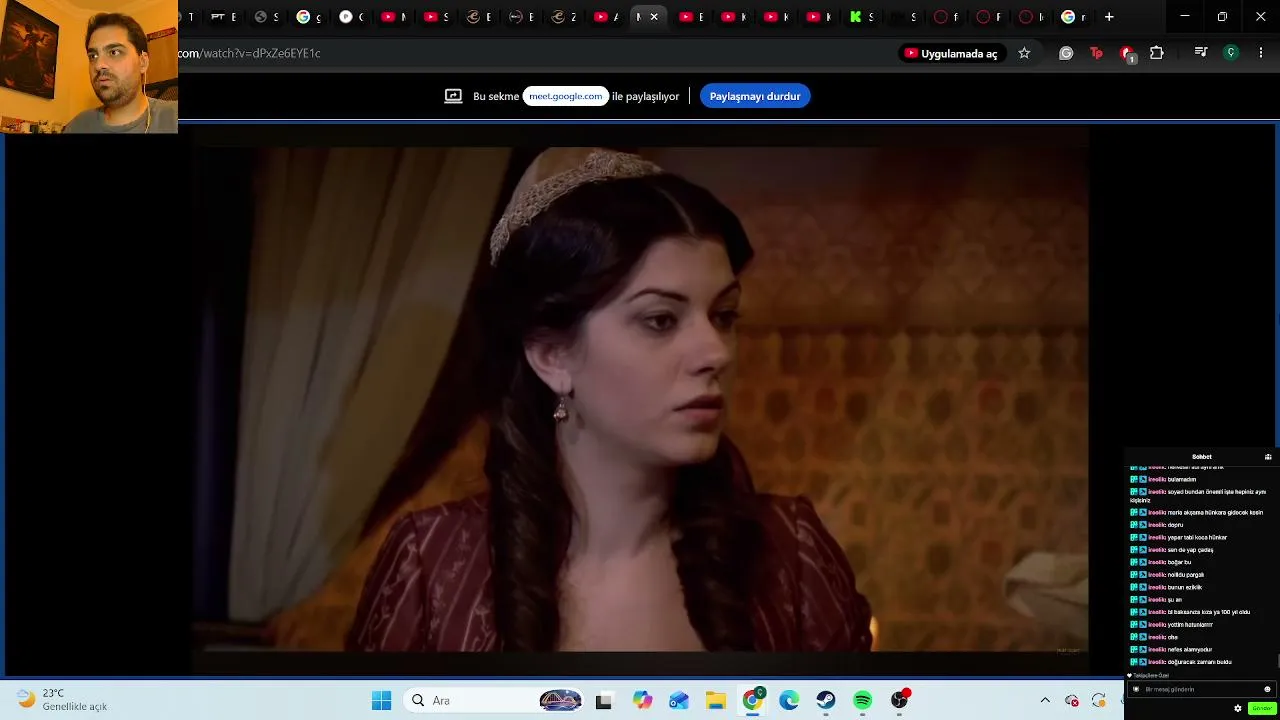Stop sharing with the Paylaşmayı durdur button
This screenshot has height=720, width=1280.
click(755, 96)
